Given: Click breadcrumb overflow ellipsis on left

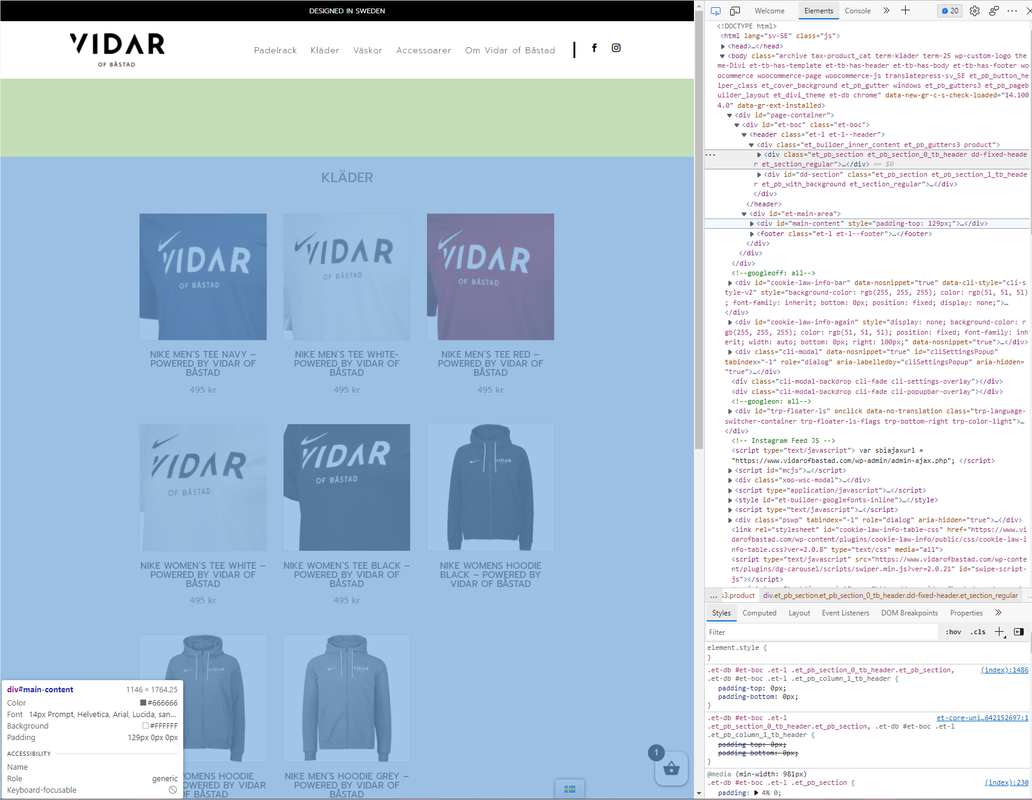Looking at the screenshot, I should click(713, 595).
